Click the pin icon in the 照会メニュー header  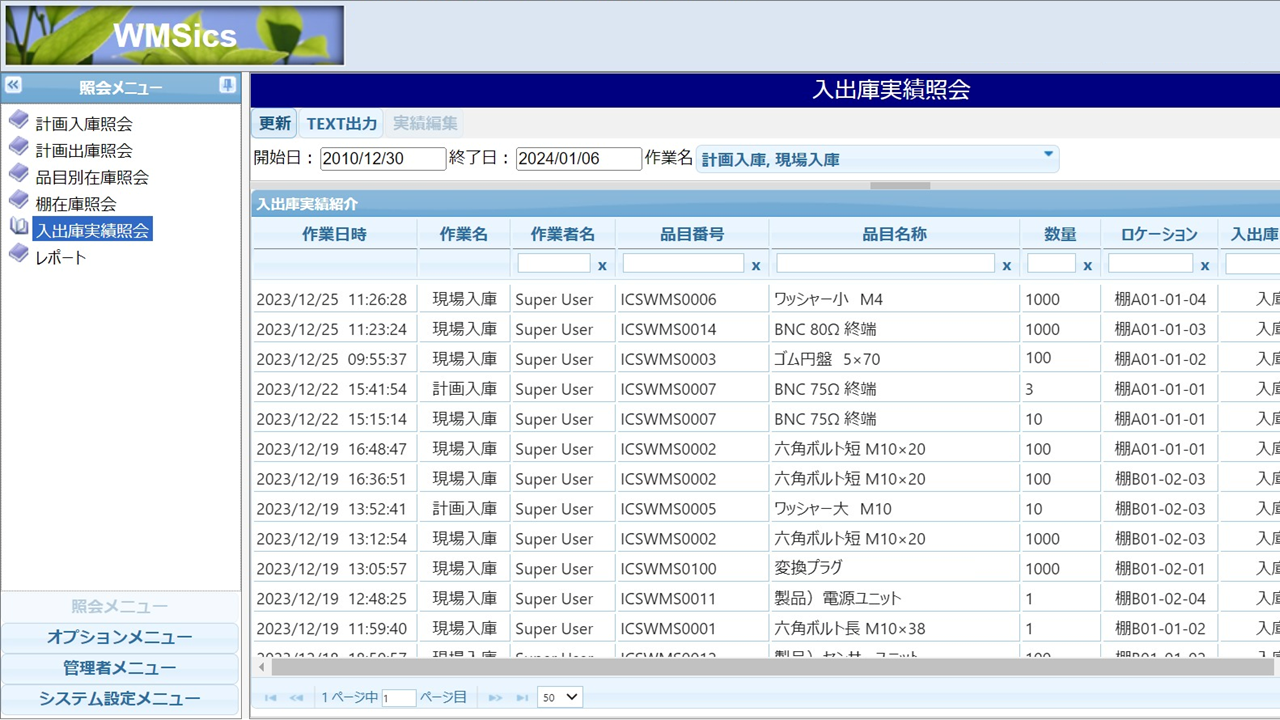pos(228,86)
